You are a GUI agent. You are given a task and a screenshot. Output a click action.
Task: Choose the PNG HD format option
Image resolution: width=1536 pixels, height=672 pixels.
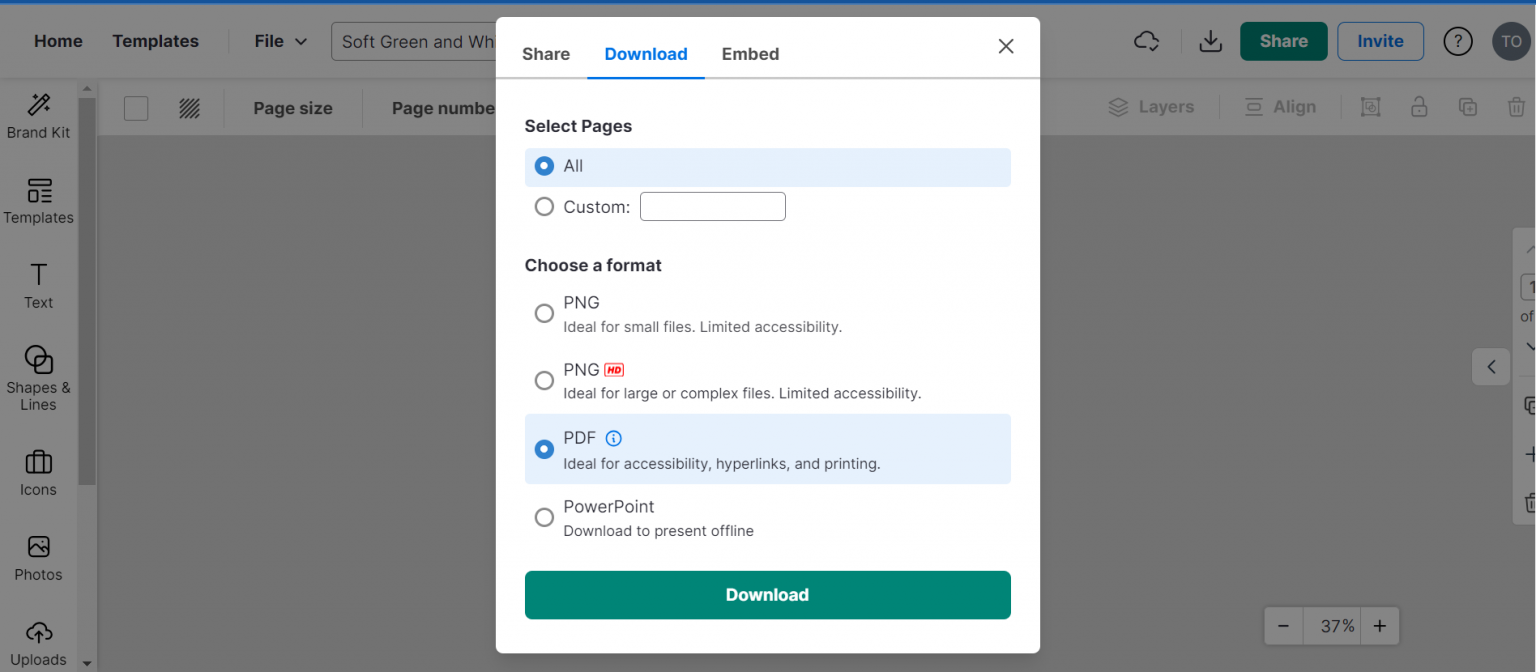[x=544, y=381]
